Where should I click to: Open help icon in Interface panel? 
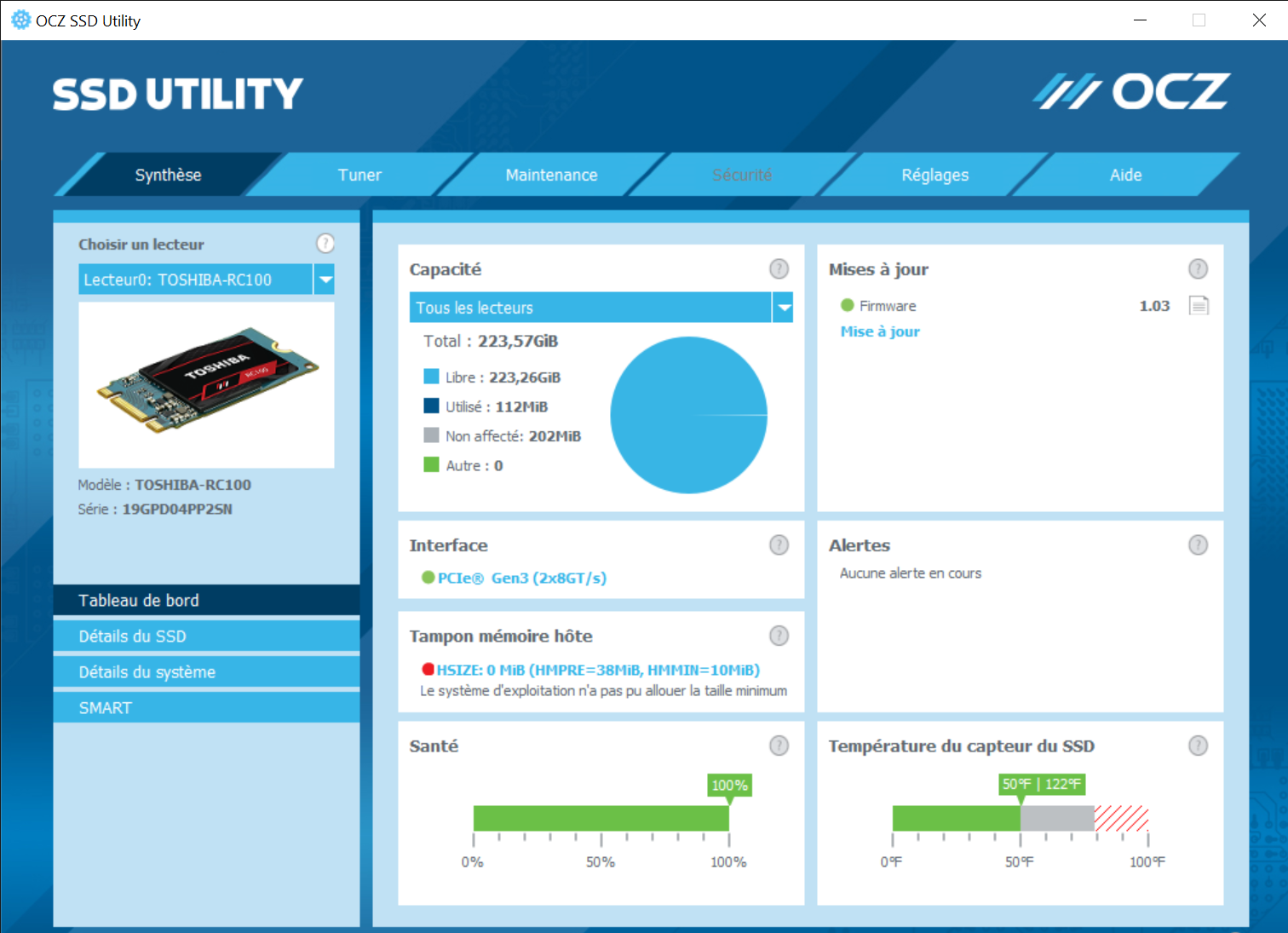pos(779,545)
